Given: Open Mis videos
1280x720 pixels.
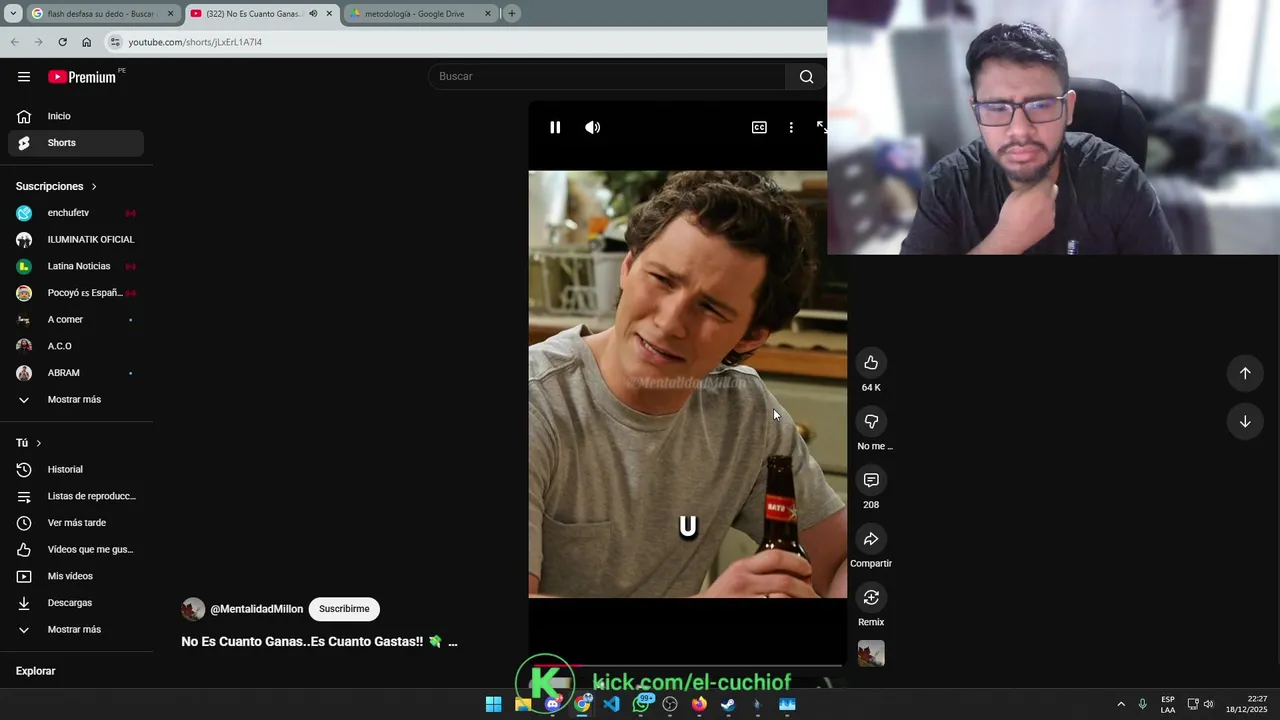Looking at the screenshot, I should tap(76, 576).
